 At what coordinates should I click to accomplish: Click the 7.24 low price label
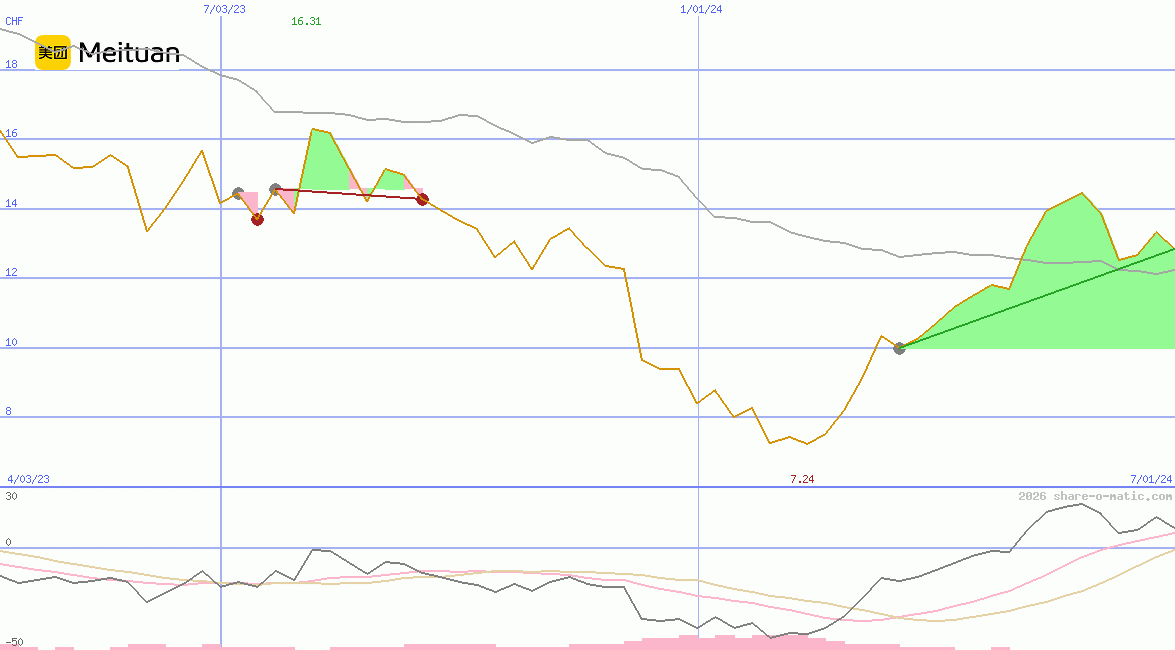[x=802, y=479]
